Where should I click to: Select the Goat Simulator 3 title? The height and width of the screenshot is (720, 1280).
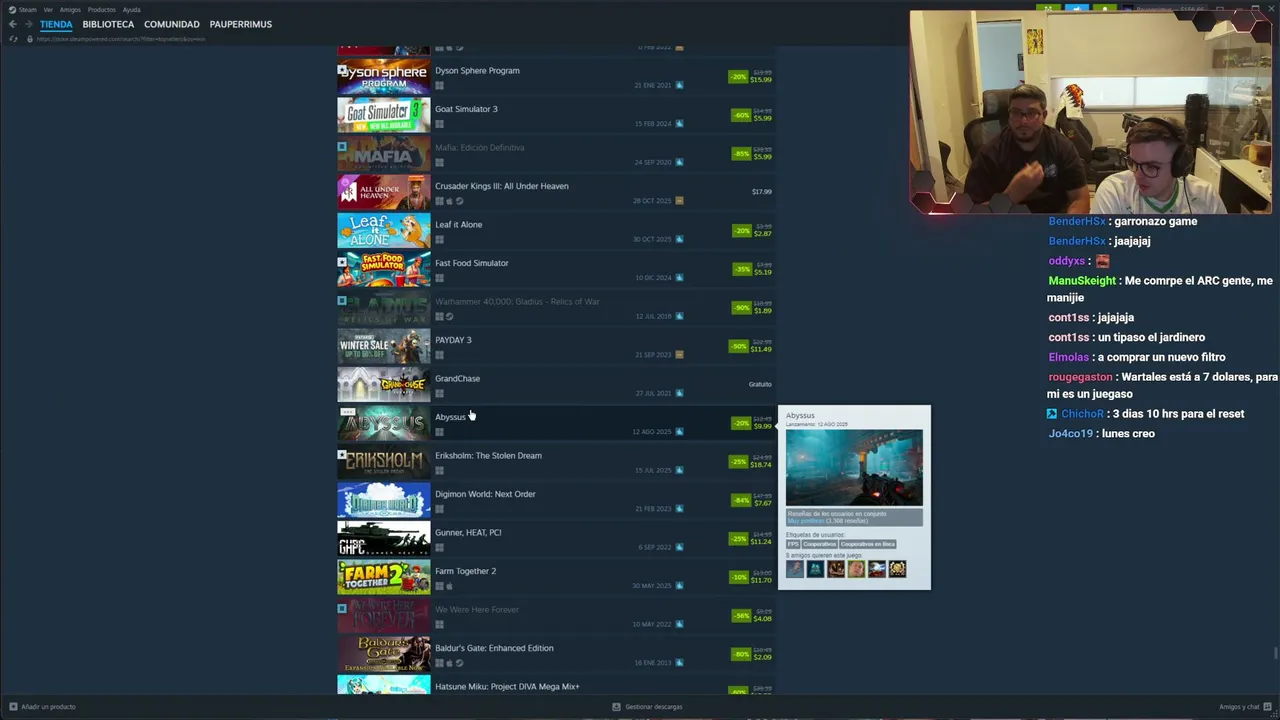[466, 109]
